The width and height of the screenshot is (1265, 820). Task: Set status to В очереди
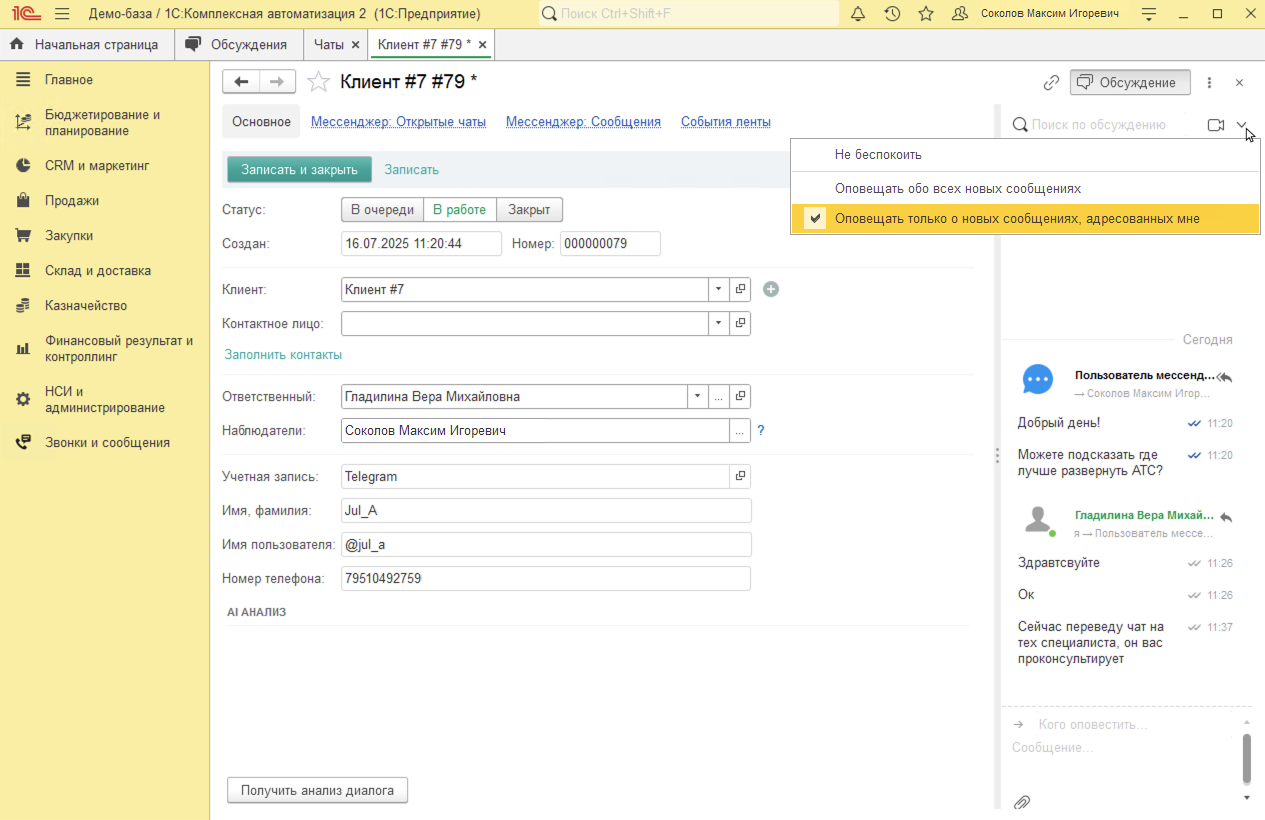point(382,210)
